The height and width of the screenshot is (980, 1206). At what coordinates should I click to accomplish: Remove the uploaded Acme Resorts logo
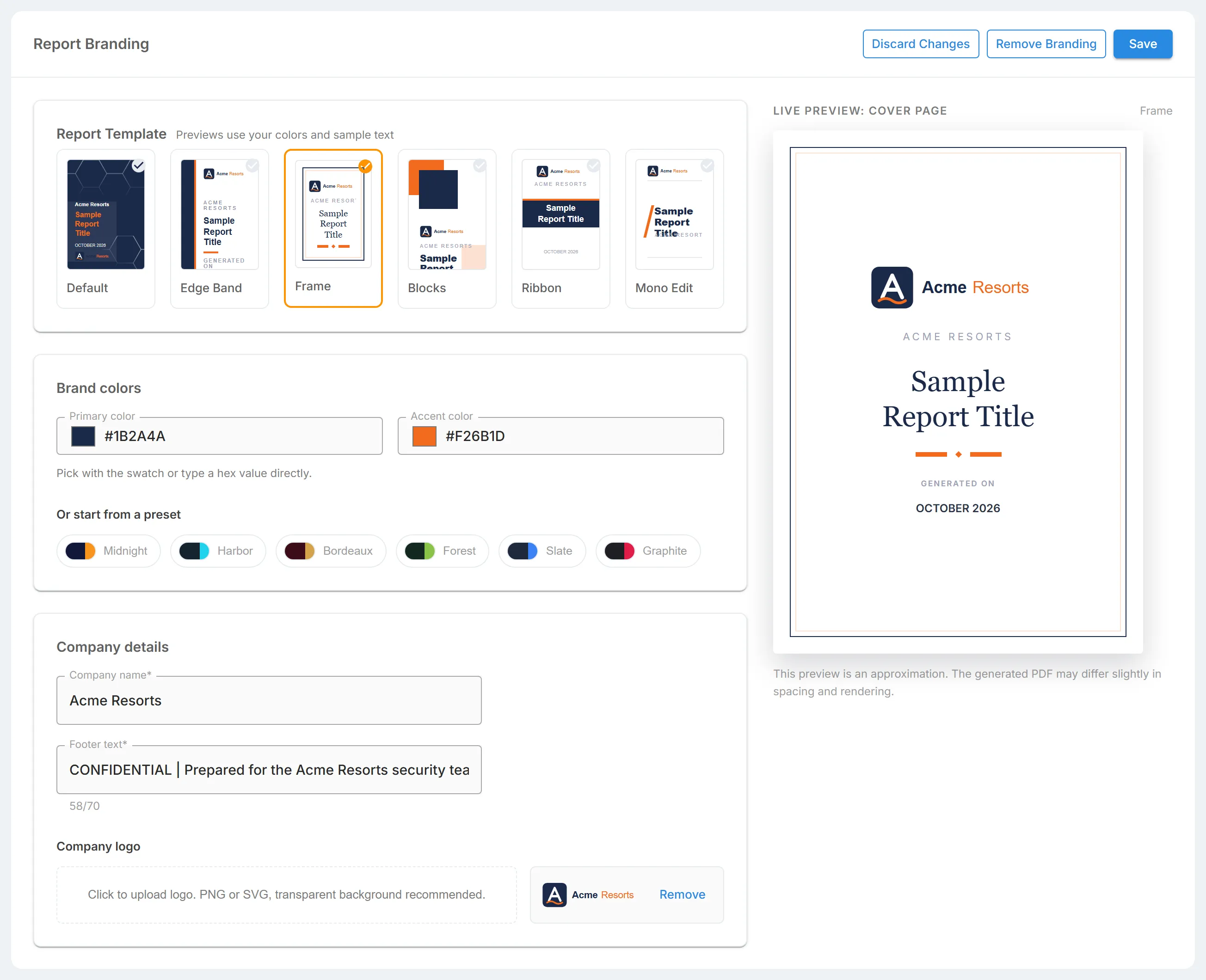[682, 895]
